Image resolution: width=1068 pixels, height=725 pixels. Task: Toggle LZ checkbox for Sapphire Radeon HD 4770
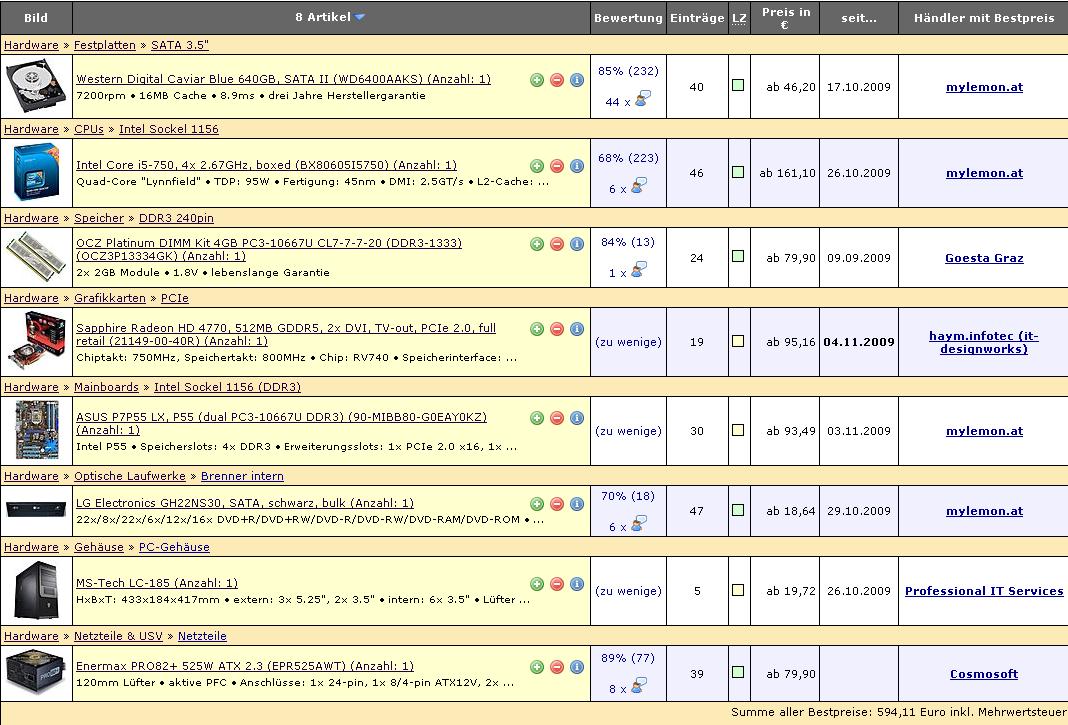738,341
